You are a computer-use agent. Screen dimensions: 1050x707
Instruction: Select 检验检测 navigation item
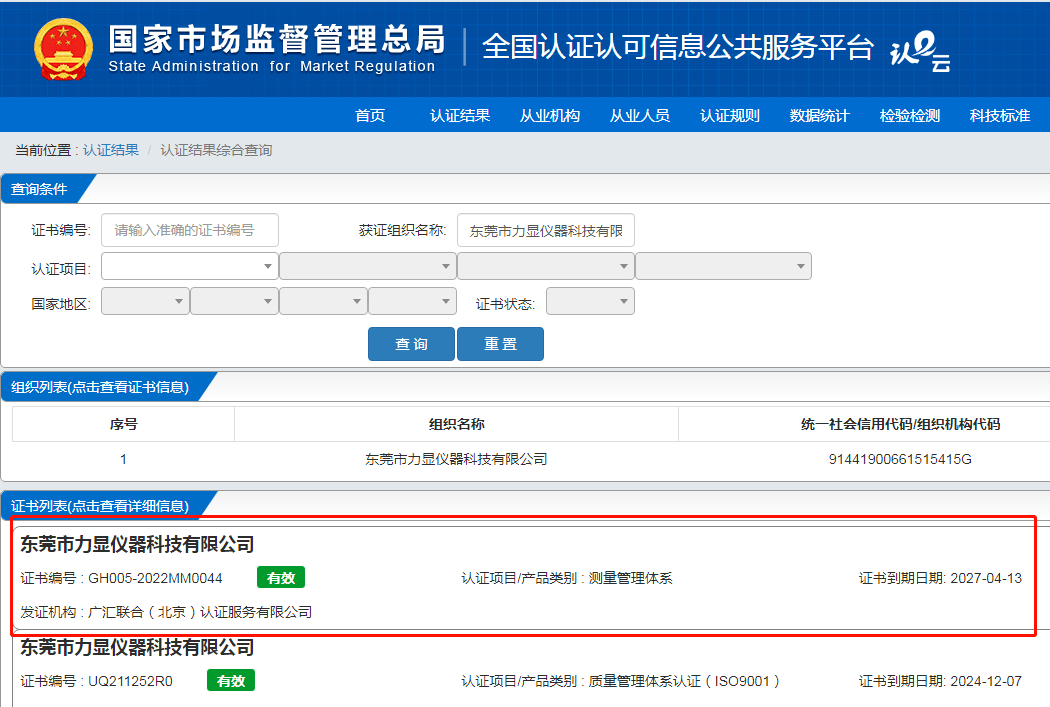(x=909, y=115)
